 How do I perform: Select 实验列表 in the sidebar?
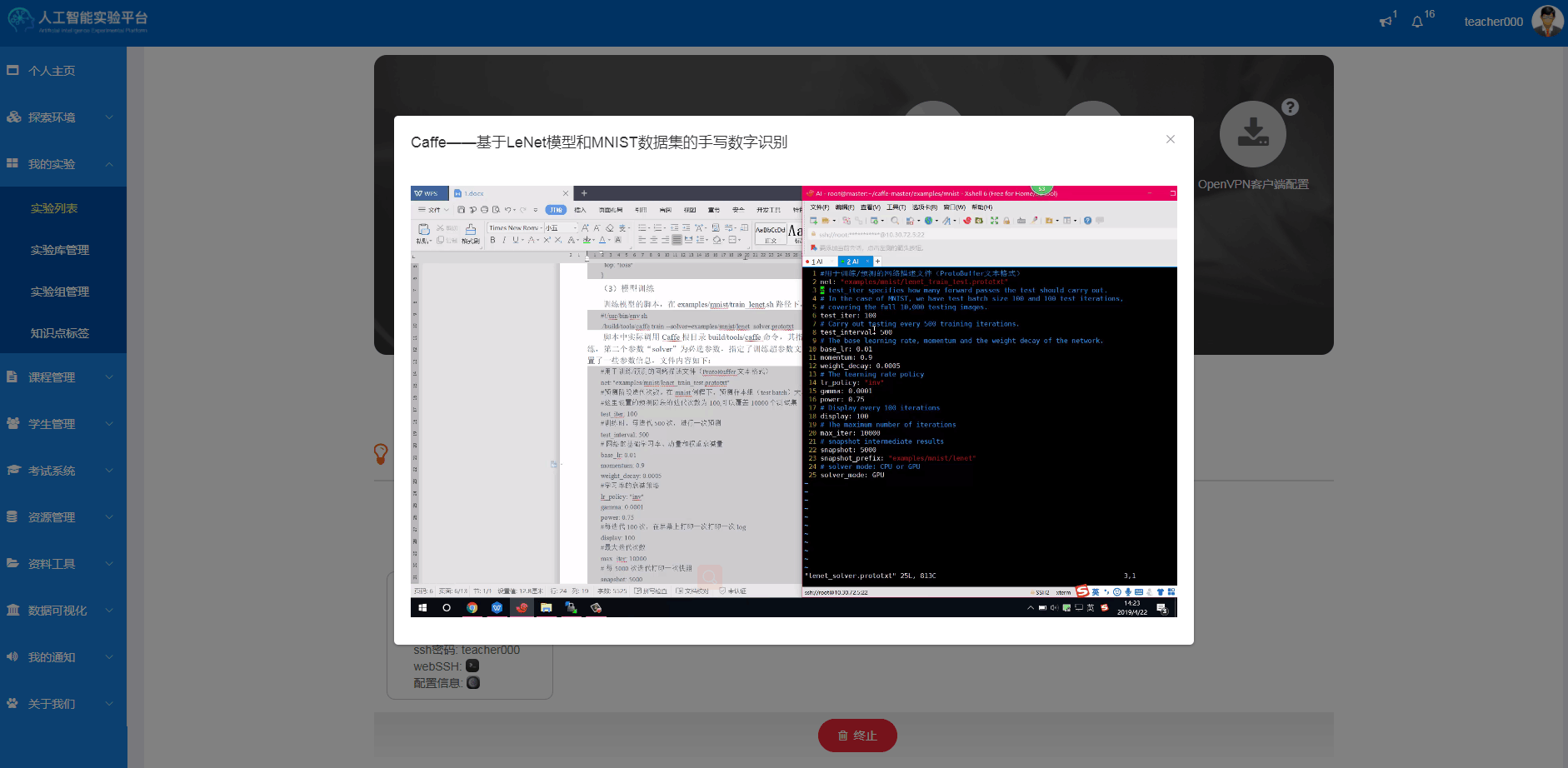(54, 208)
